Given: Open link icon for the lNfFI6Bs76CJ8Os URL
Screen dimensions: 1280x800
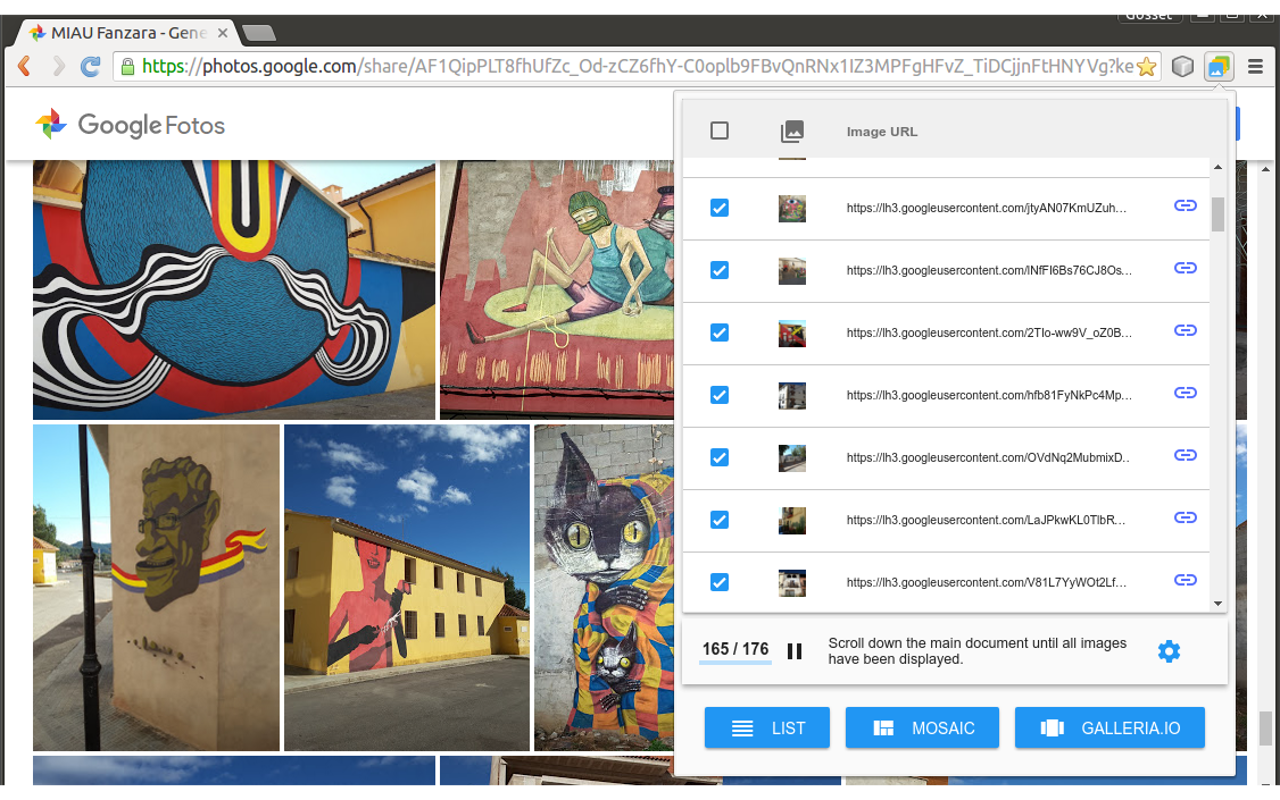Looking at the screenshot, I should click(1185, 268).
